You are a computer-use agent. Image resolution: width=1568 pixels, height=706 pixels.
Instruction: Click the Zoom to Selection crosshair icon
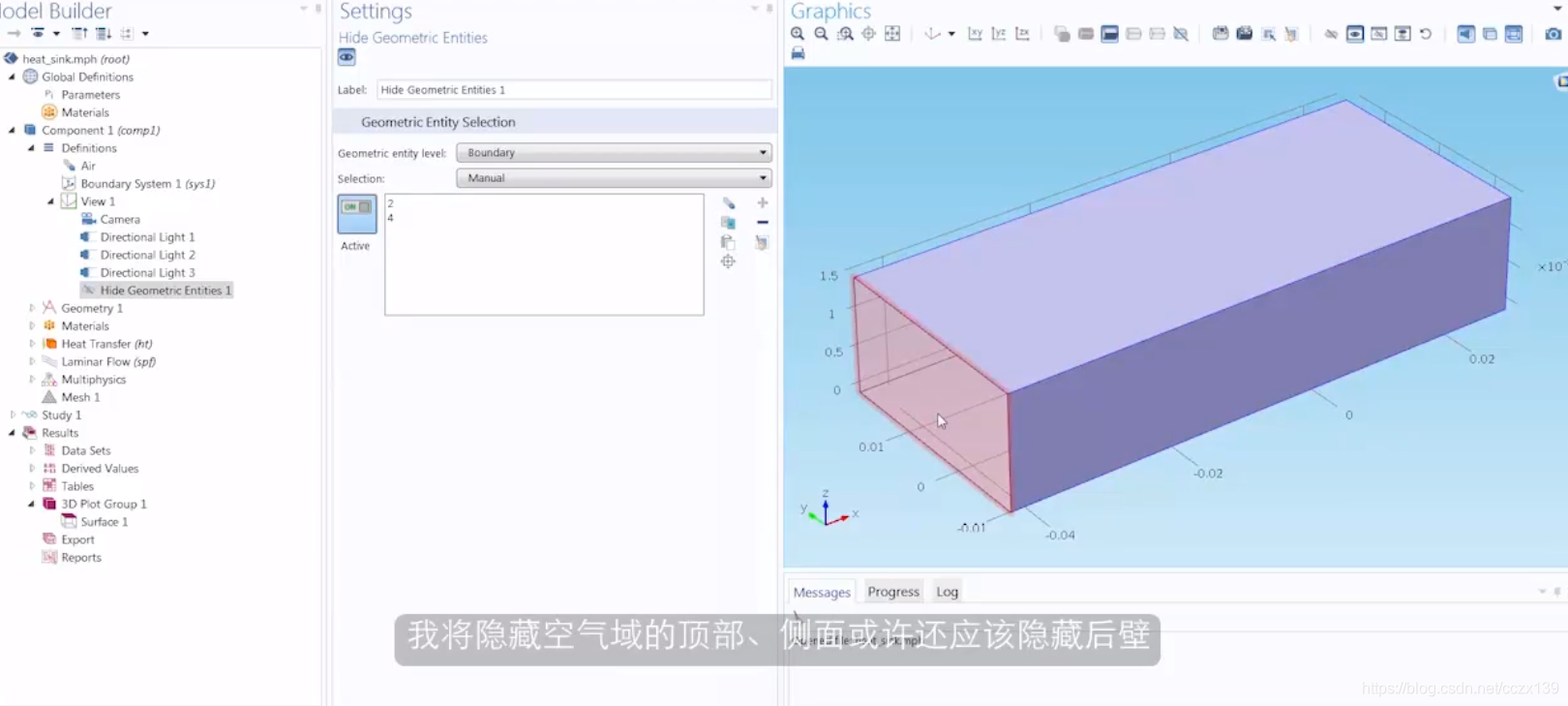click(x=868, y=34)
